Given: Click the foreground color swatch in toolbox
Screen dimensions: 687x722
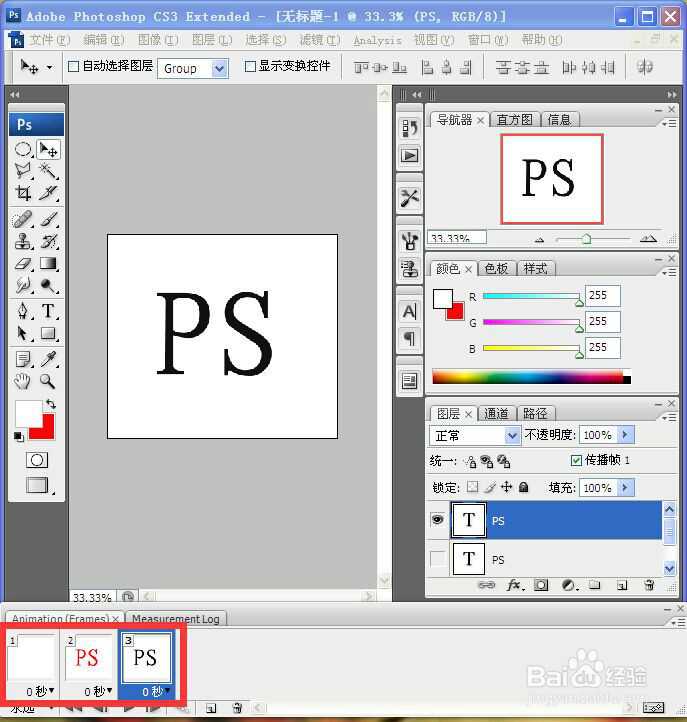Looking at the screenshot, I should point(27,412).
